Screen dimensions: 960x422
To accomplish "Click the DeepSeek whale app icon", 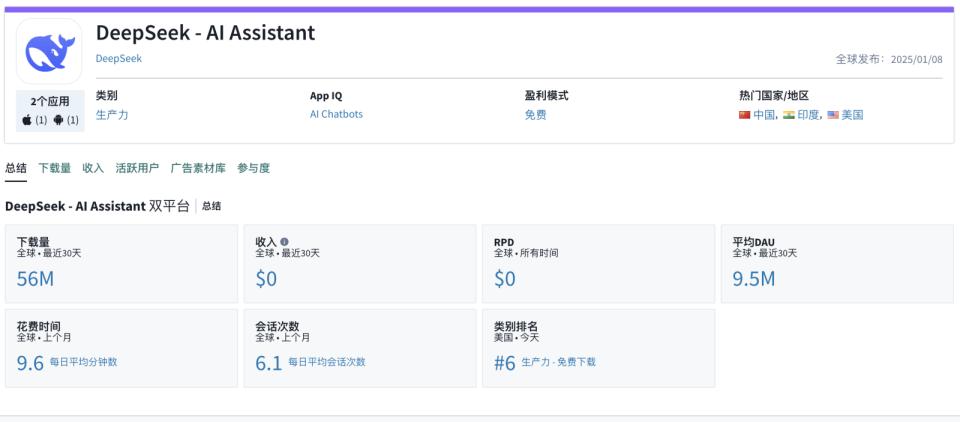I will [x=49, y=52].
